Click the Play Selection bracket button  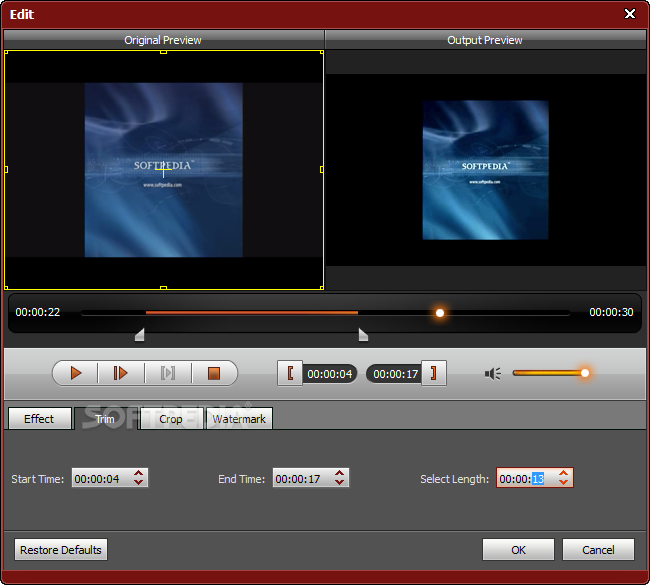coord(167,373)
